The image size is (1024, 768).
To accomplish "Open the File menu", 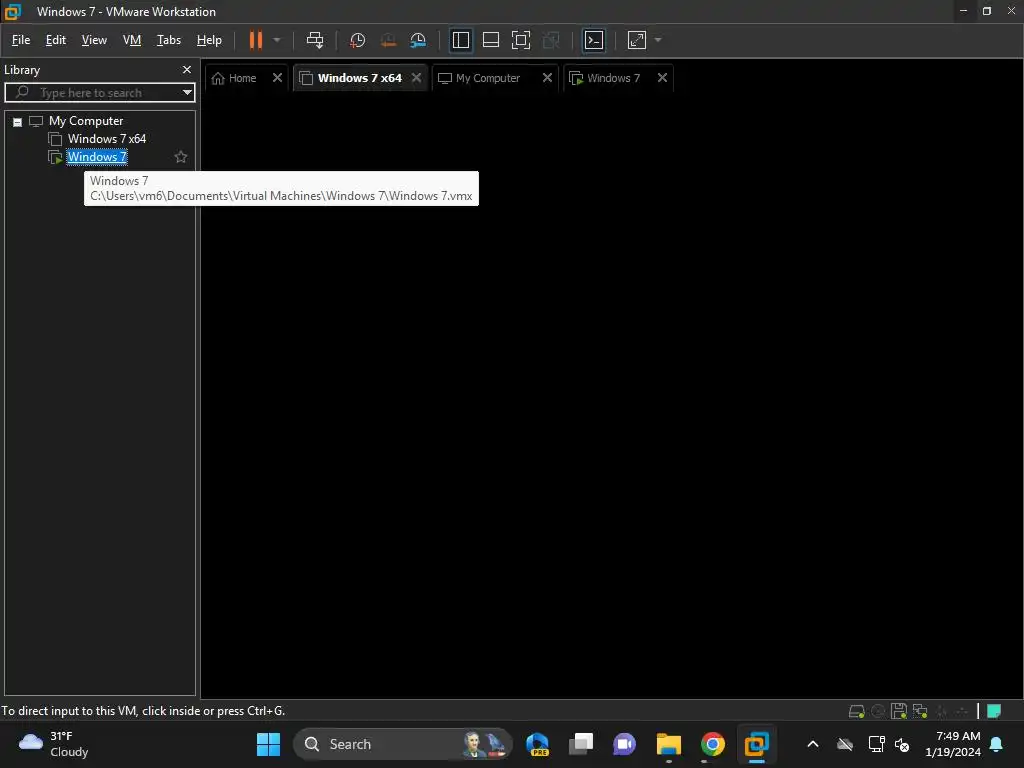I will (x=21, y=40).
